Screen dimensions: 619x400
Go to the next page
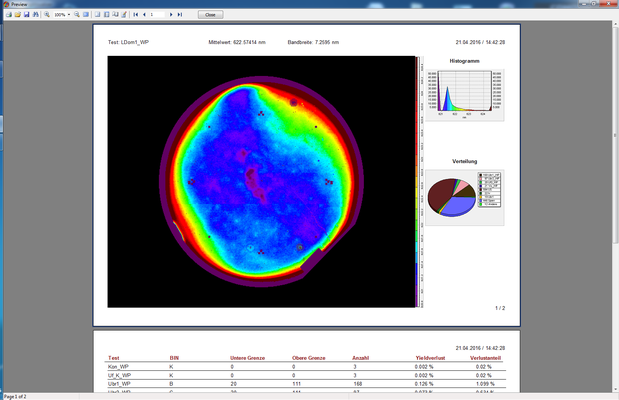click(x=172, y=15)
